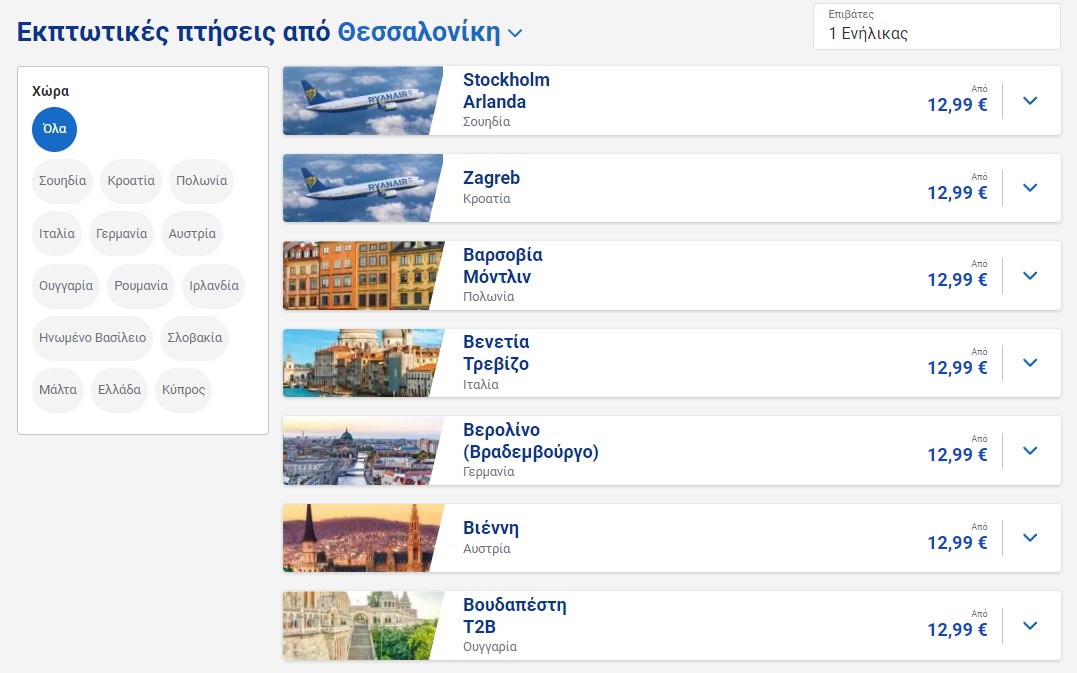Image resolution: width=1077 pixels, height=673 pixels.
Task: Filter by Ιταλία country chip
Action: pyautogui.click(x=57, y=233)
